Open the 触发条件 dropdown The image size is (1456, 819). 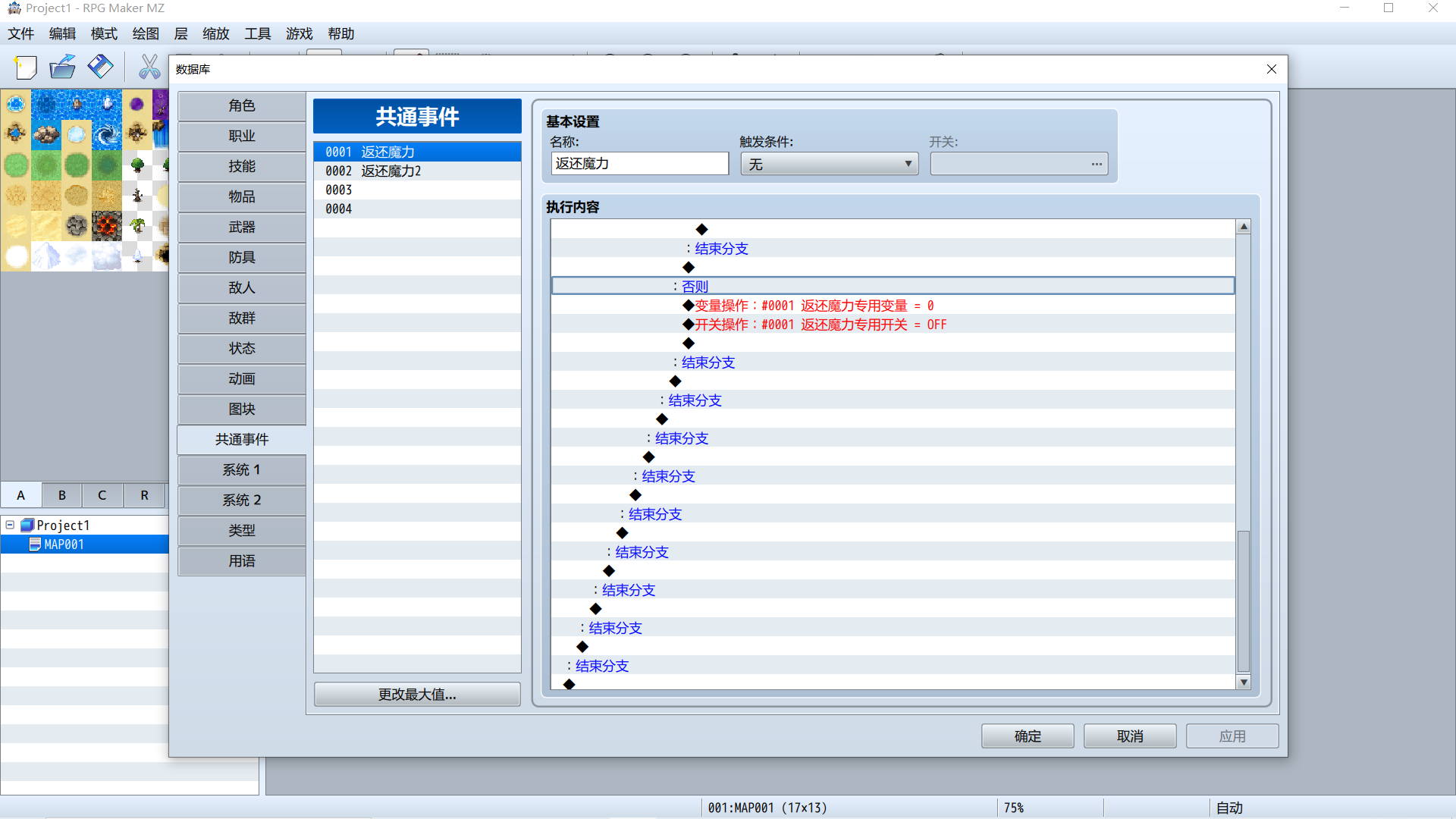pyautogui.click(x=829, y=164)
